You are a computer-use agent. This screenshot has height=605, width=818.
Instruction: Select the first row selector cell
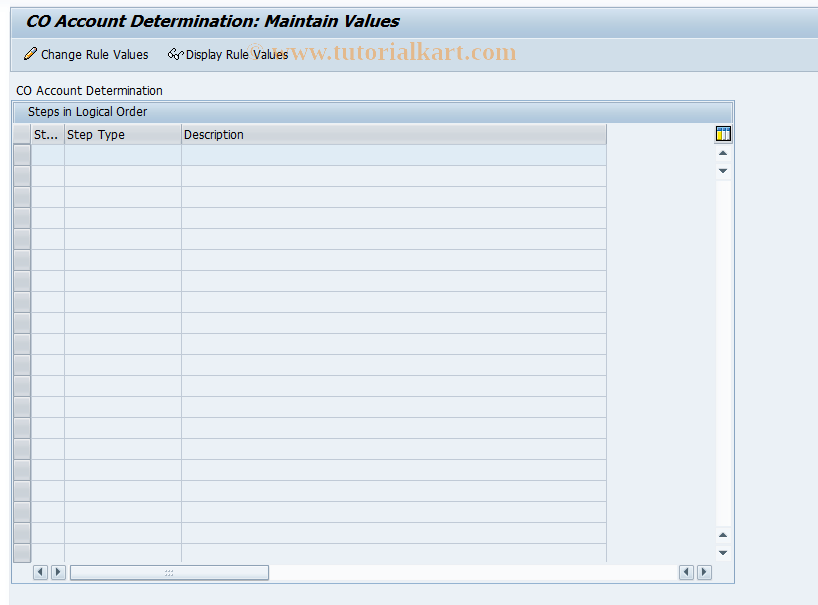pos(21,153)
